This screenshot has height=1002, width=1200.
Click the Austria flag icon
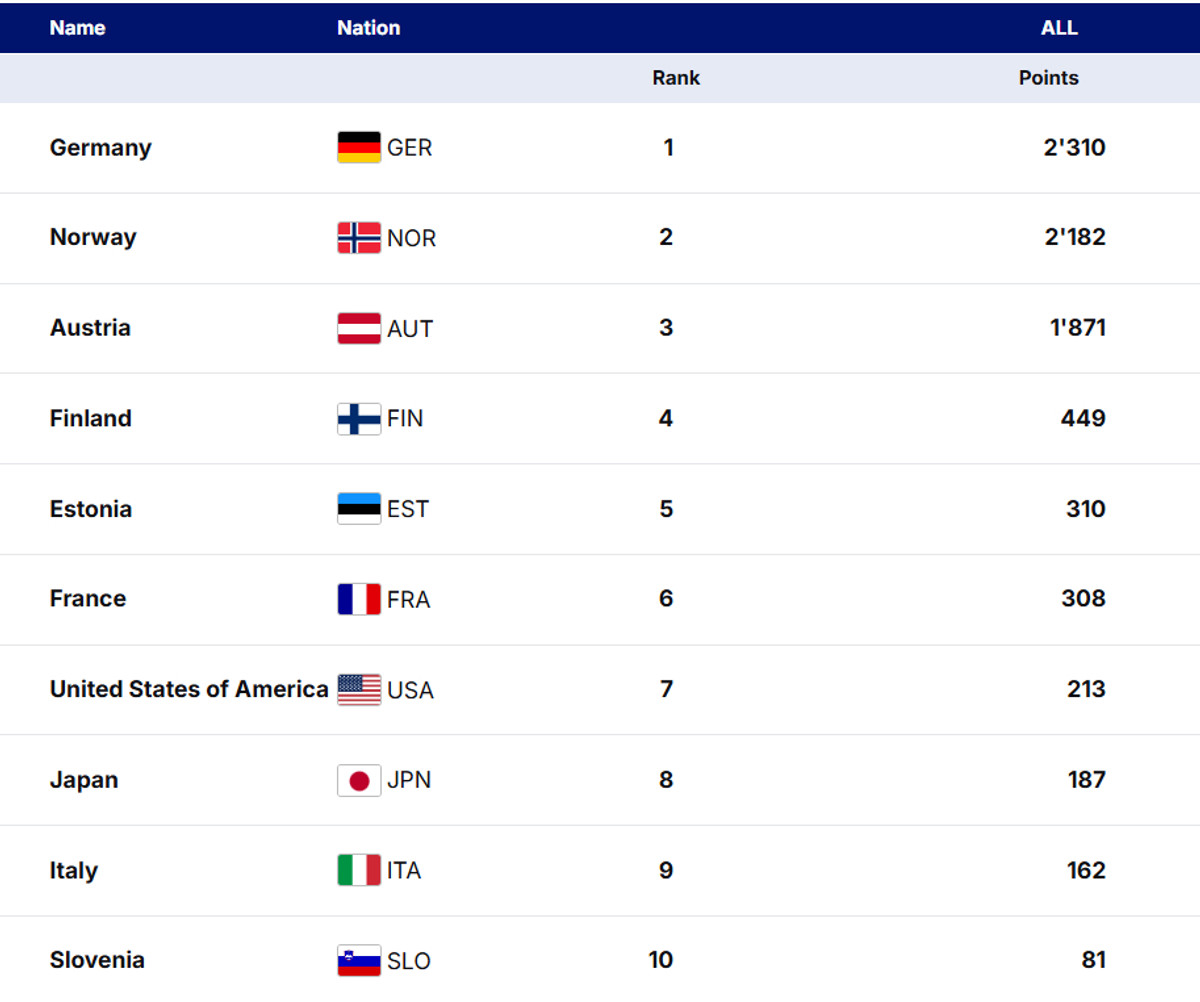click(x=359, y=328)
